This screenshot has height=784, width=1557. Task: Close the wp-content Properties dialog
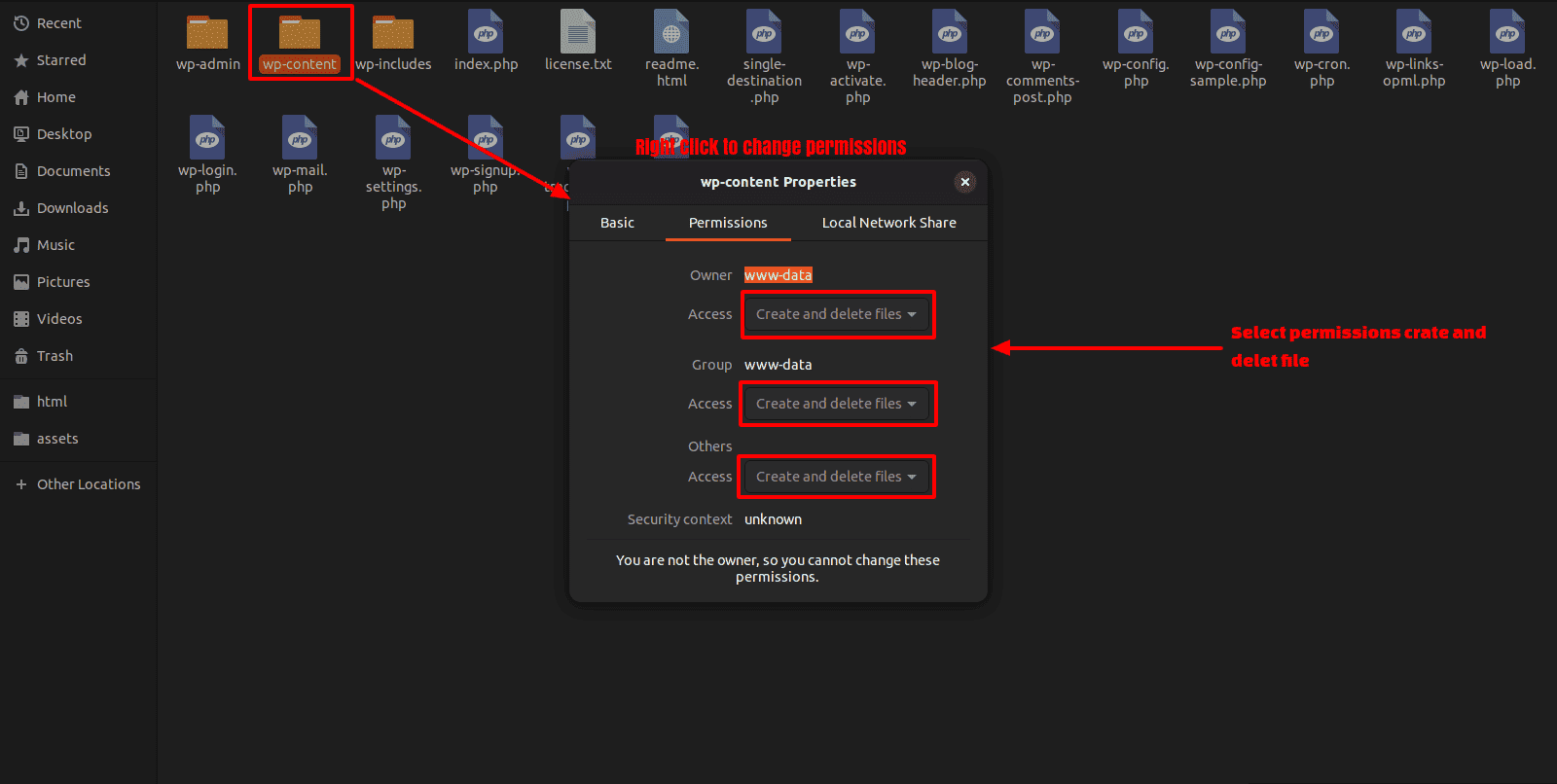(965, 182)
